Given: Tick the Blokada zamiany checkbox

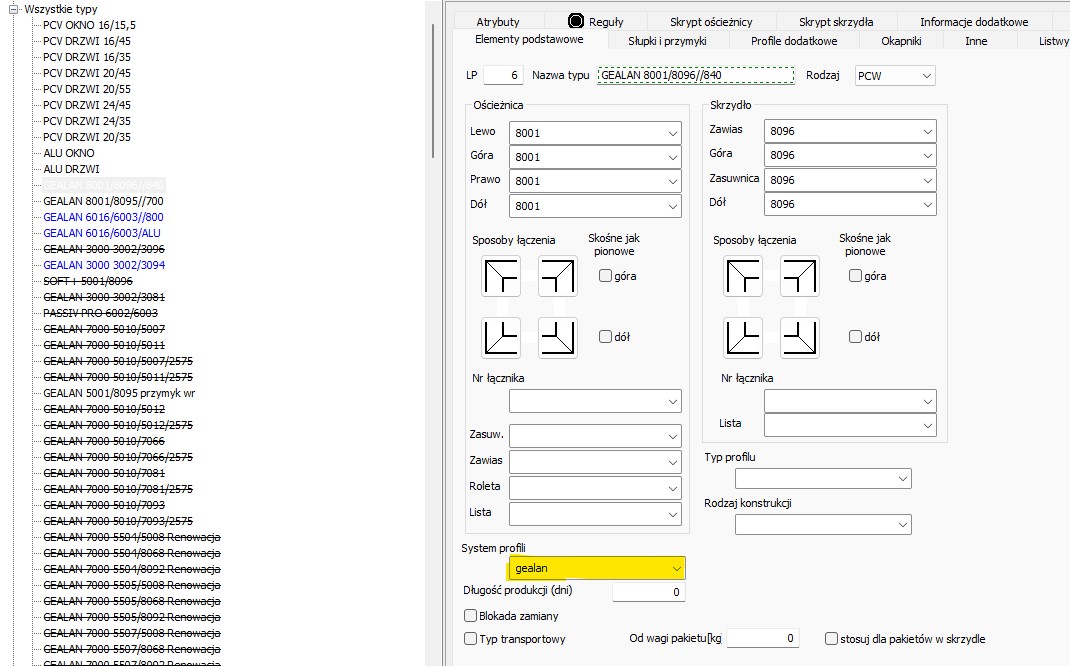Looking at the screenshot, I should [x=470, y=616].
